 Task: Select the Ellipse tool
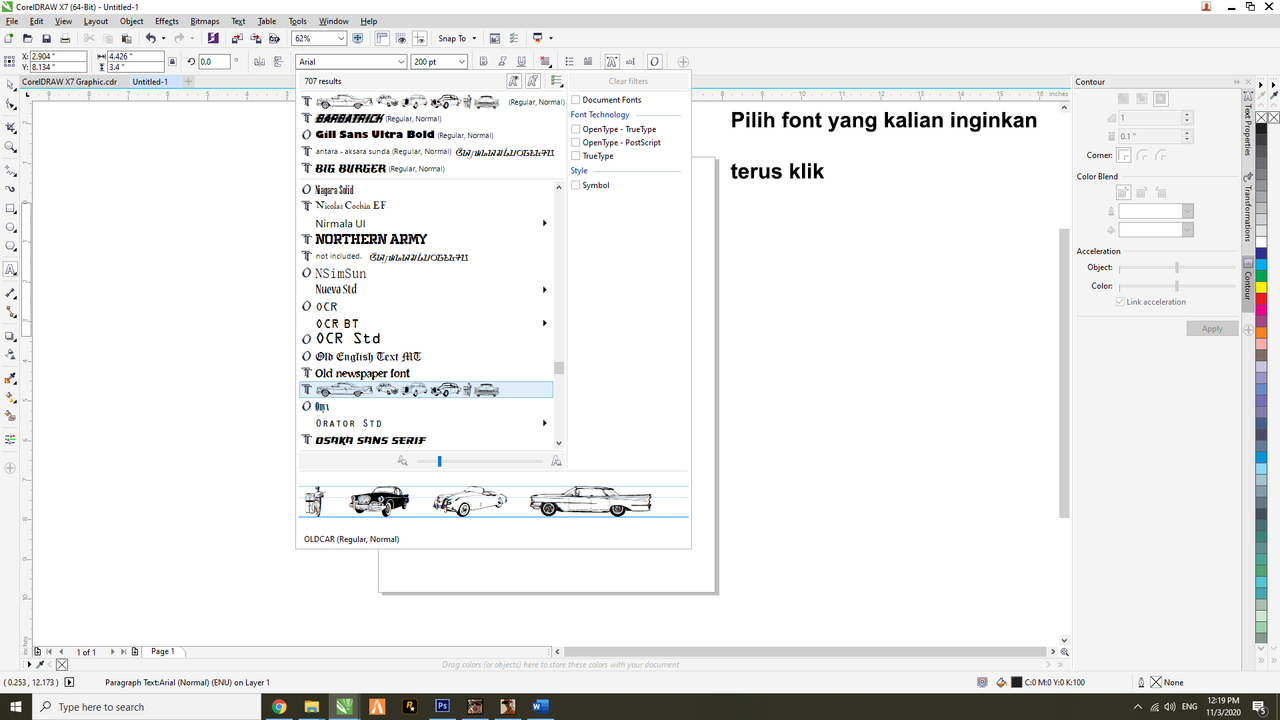[x=10, y=229]
